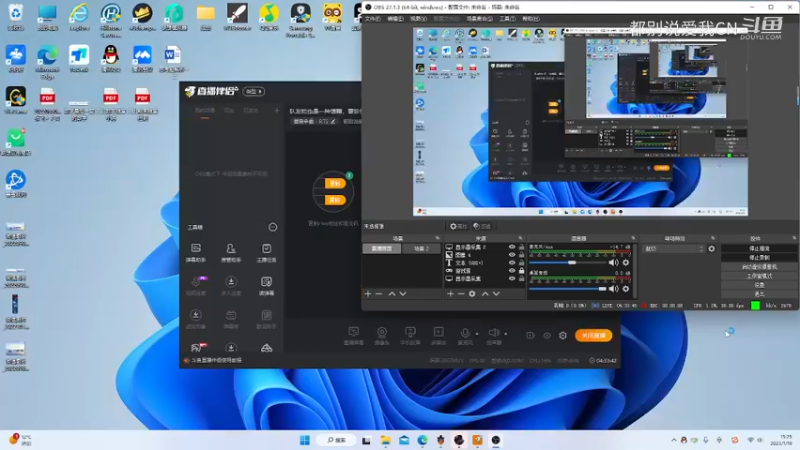Viewport: 800px width, 450px height.
Task: Remove the selected OBS scene with minus
Action: [x=379, y=294]
